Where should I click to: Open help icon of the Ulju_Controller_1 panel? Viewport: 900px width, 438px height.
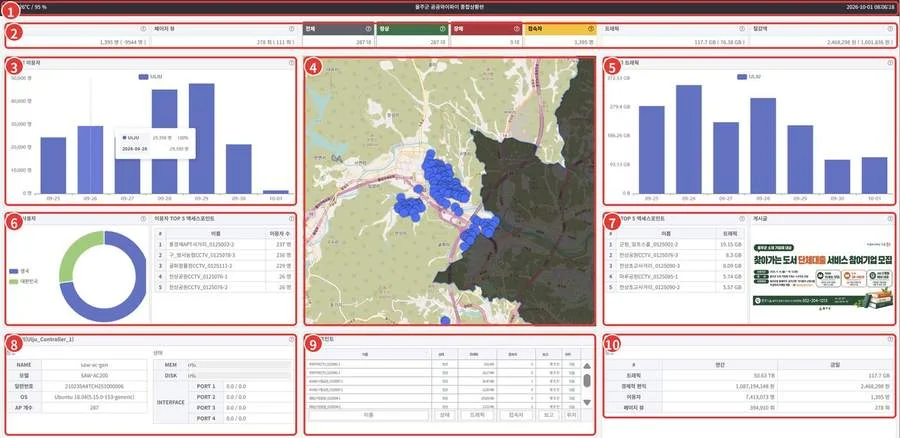(x=292, y=339)
